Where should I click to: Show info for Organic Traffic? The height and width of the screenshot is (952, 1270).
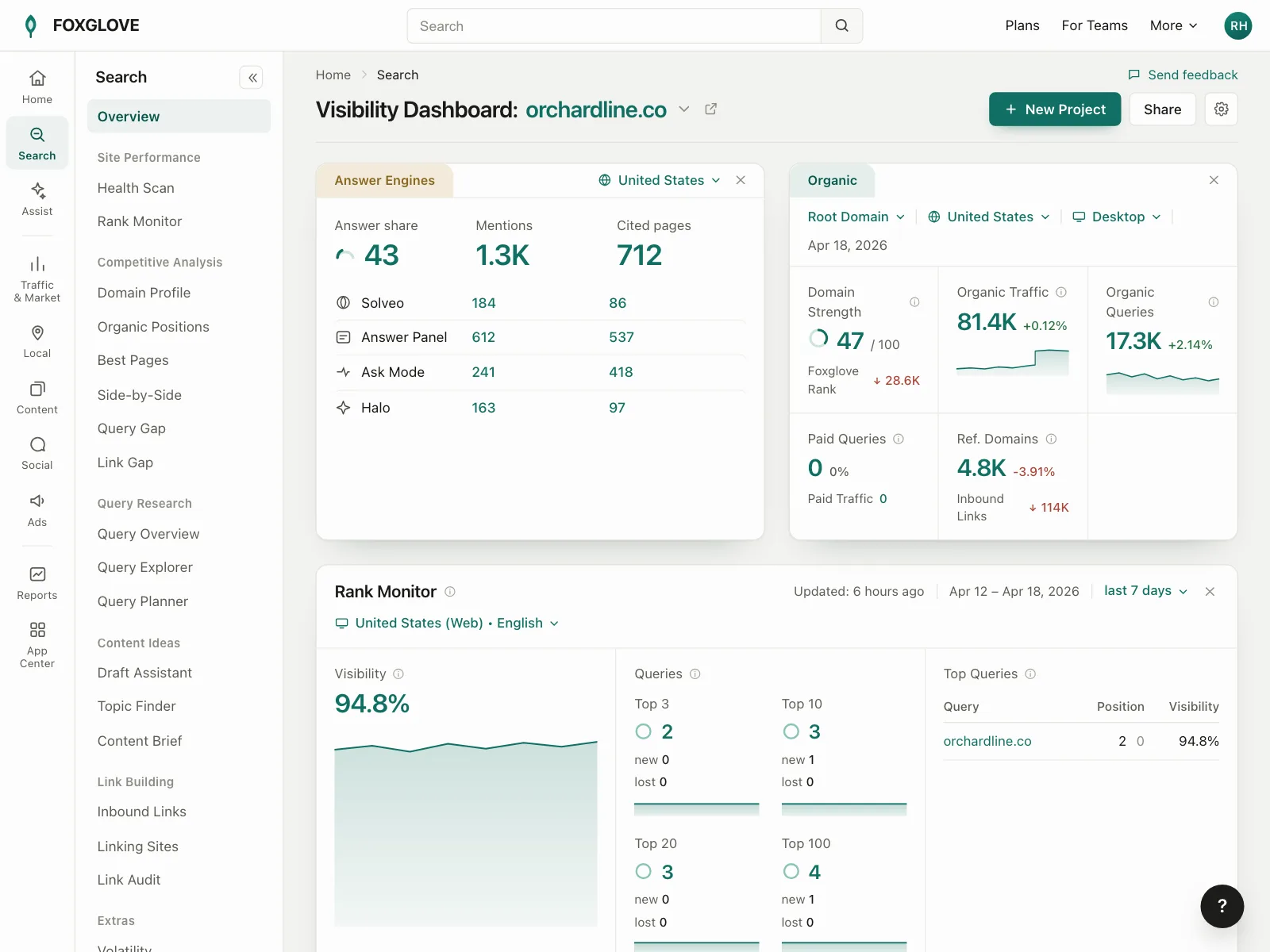[1061, 292]
